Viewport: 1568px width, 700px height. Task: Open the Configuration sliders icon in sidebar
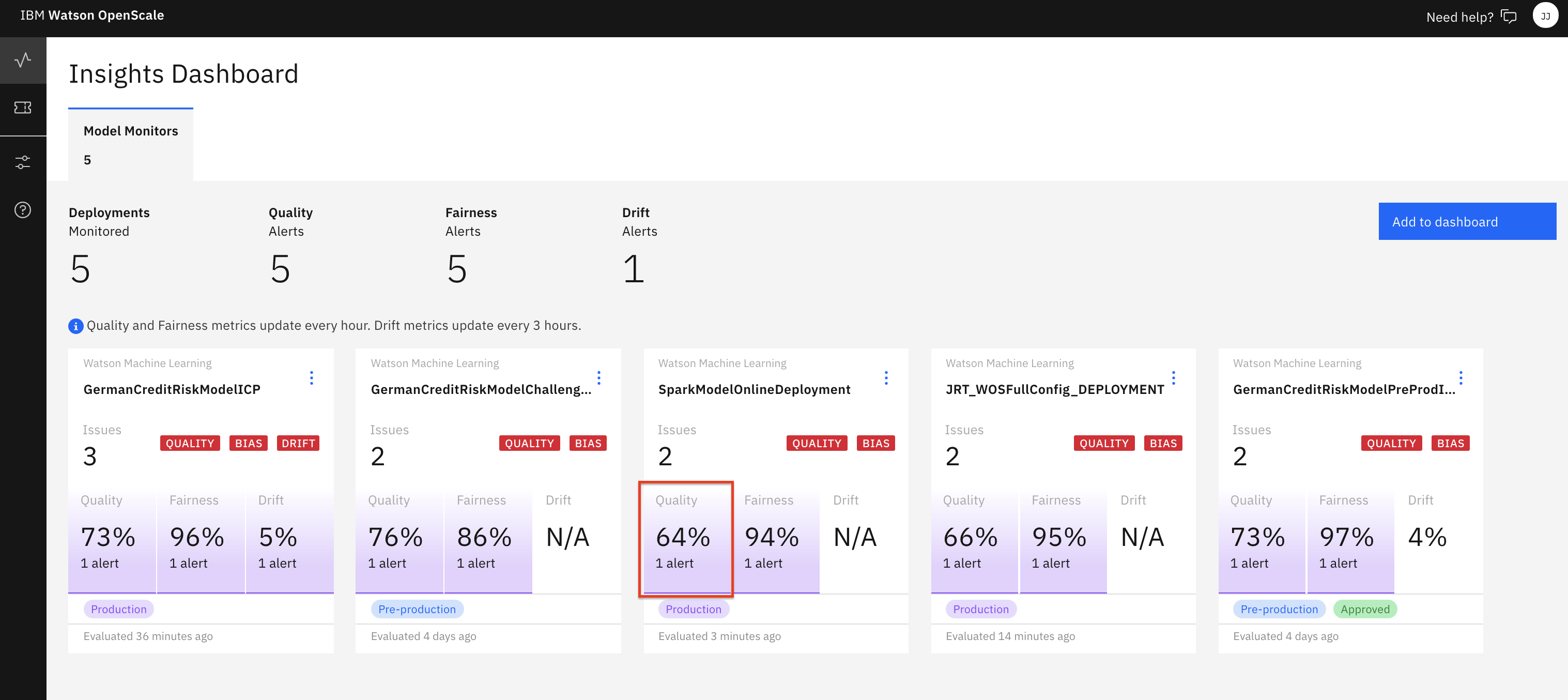click(23, 161)
